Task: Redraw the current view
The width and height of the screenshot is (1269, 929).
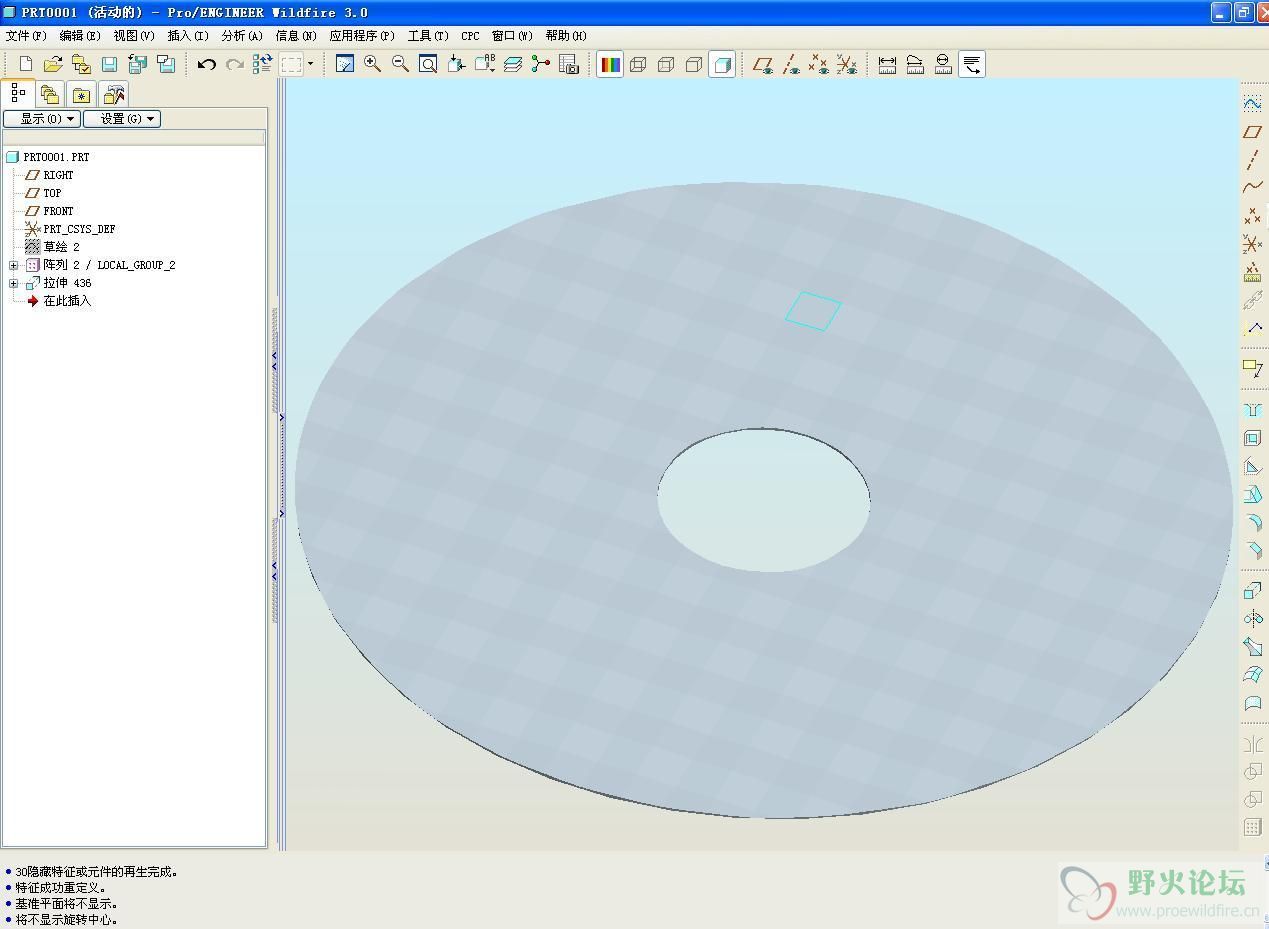Action: coord(345,64)
